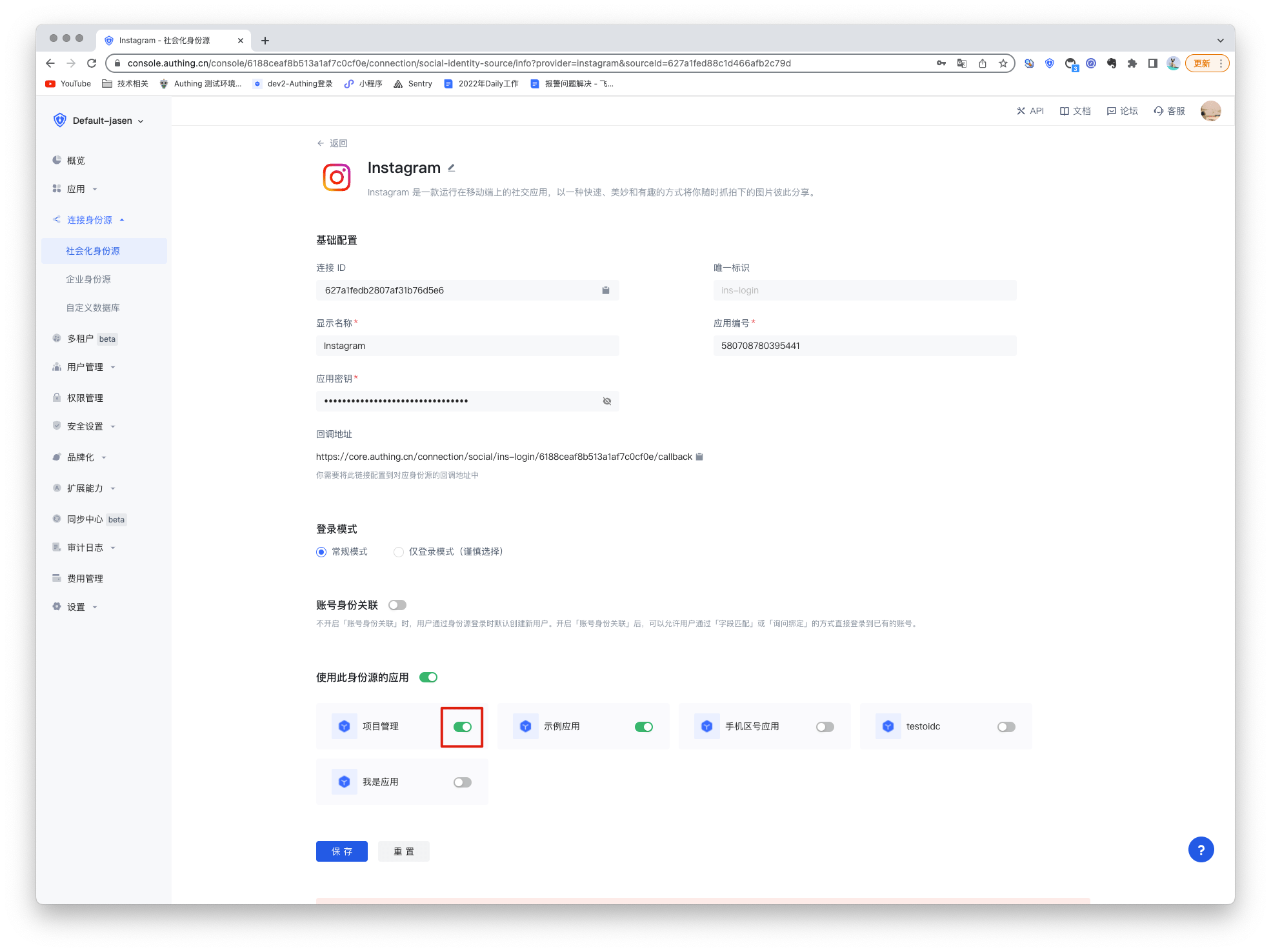Copy the connection ID with clipboard icon
This screenshot has width=1271, height=952.
[x=605, y=290]
